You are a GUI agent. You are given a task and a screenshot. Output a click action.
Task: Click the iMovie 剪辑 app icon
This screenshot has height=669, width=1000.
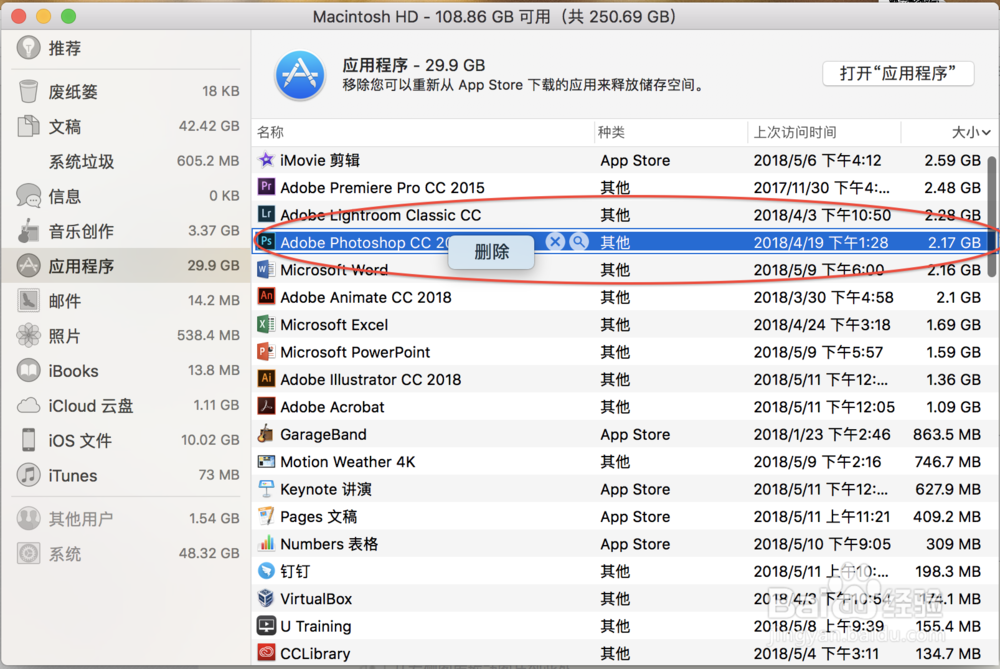pos(266,160)
